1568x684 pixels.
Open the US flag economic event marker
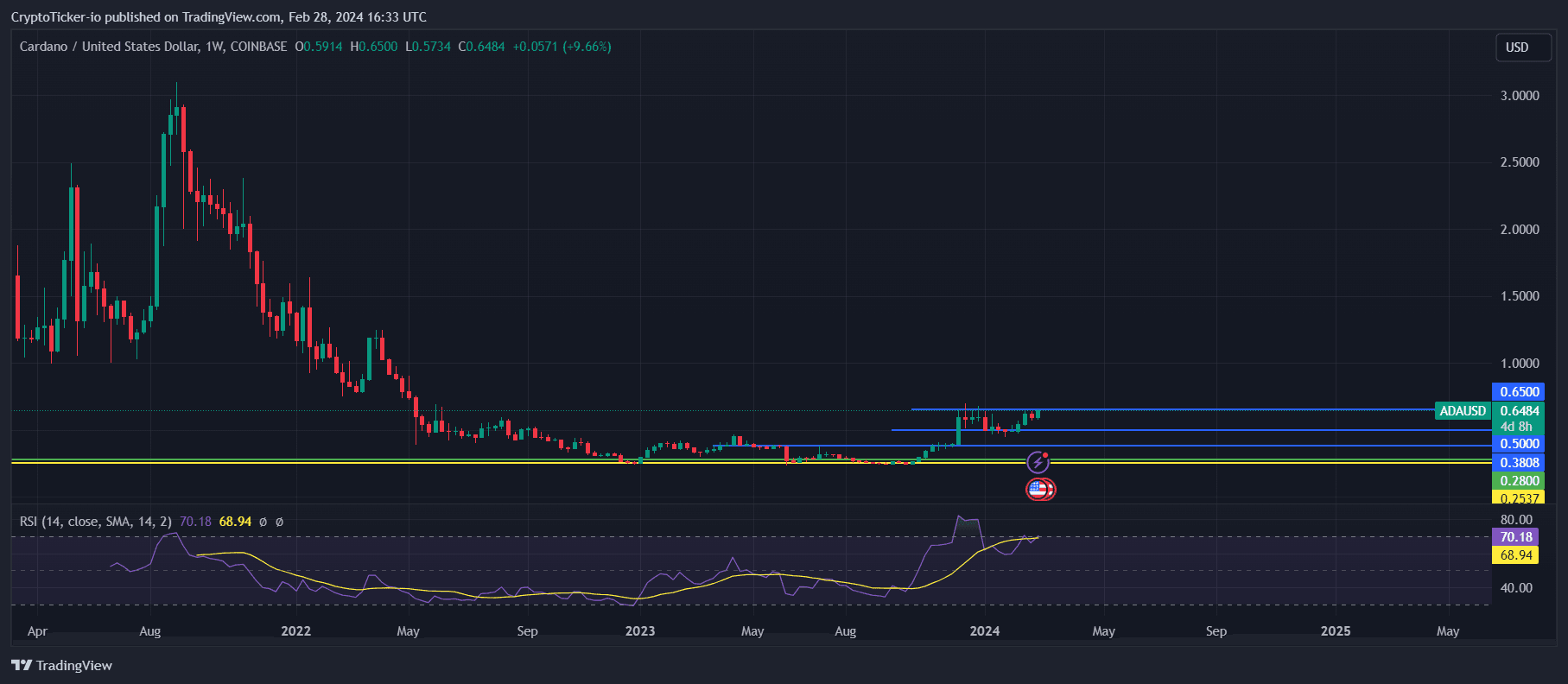[x=1039, y=490]
